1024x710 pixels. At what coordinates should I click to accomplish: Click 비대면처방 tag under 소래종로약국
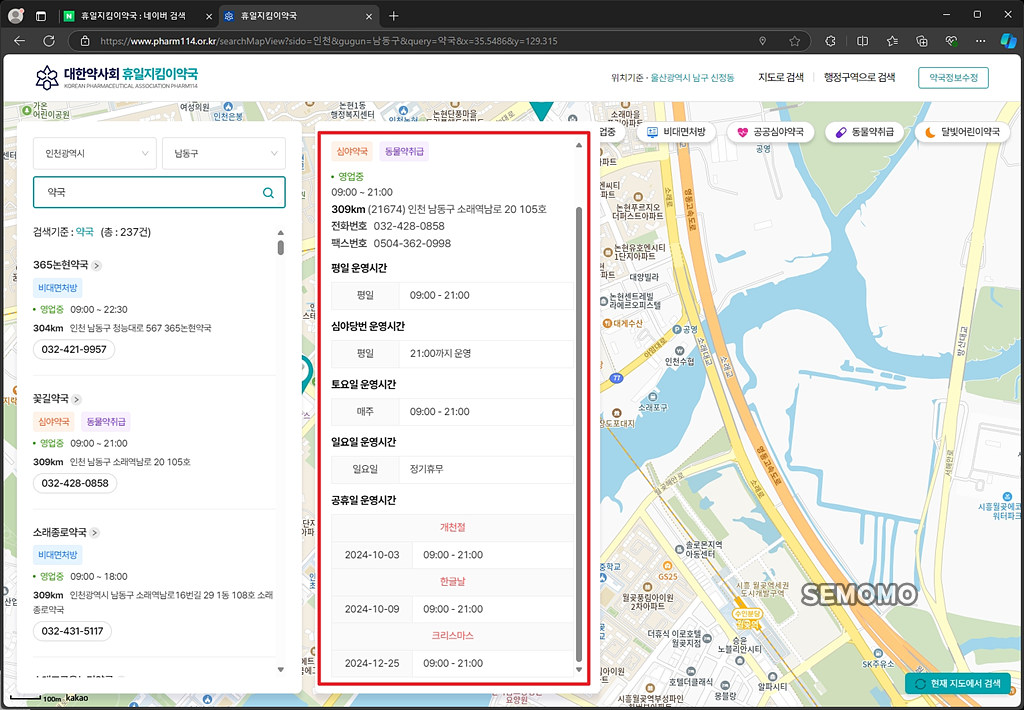(57, 555)
